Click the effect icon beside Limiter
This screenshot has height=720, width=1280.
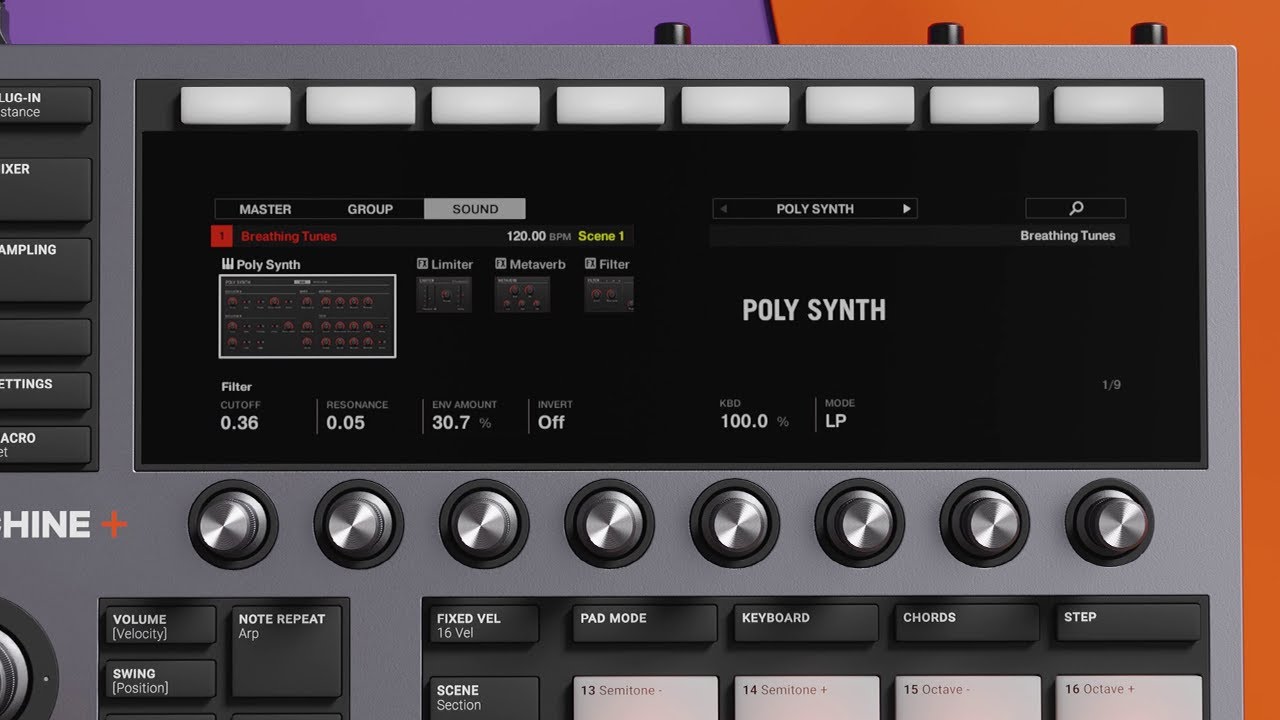422,264
